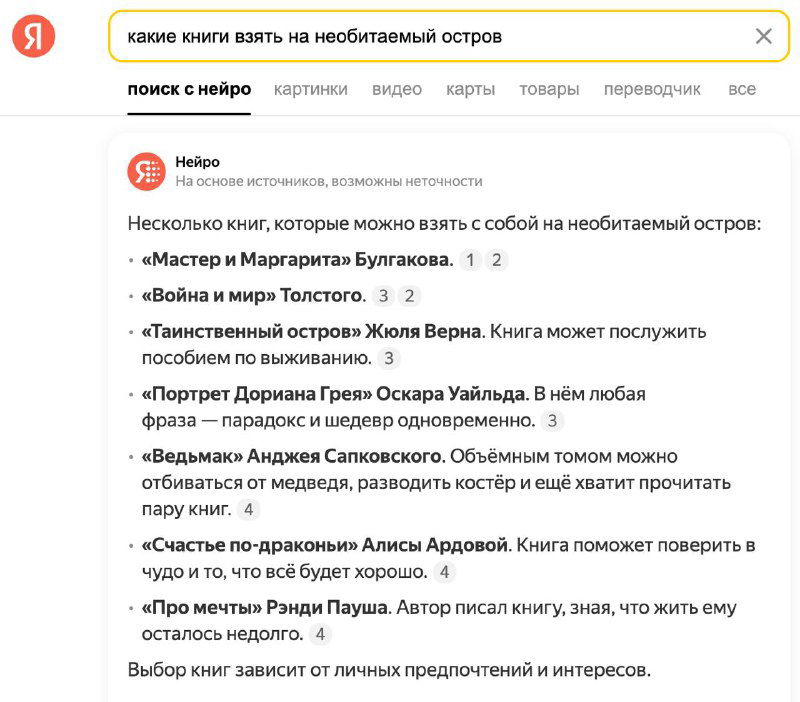The width and height of the screenshot is (800, 702).
Task: Open the карты tab
Action: 471,89
